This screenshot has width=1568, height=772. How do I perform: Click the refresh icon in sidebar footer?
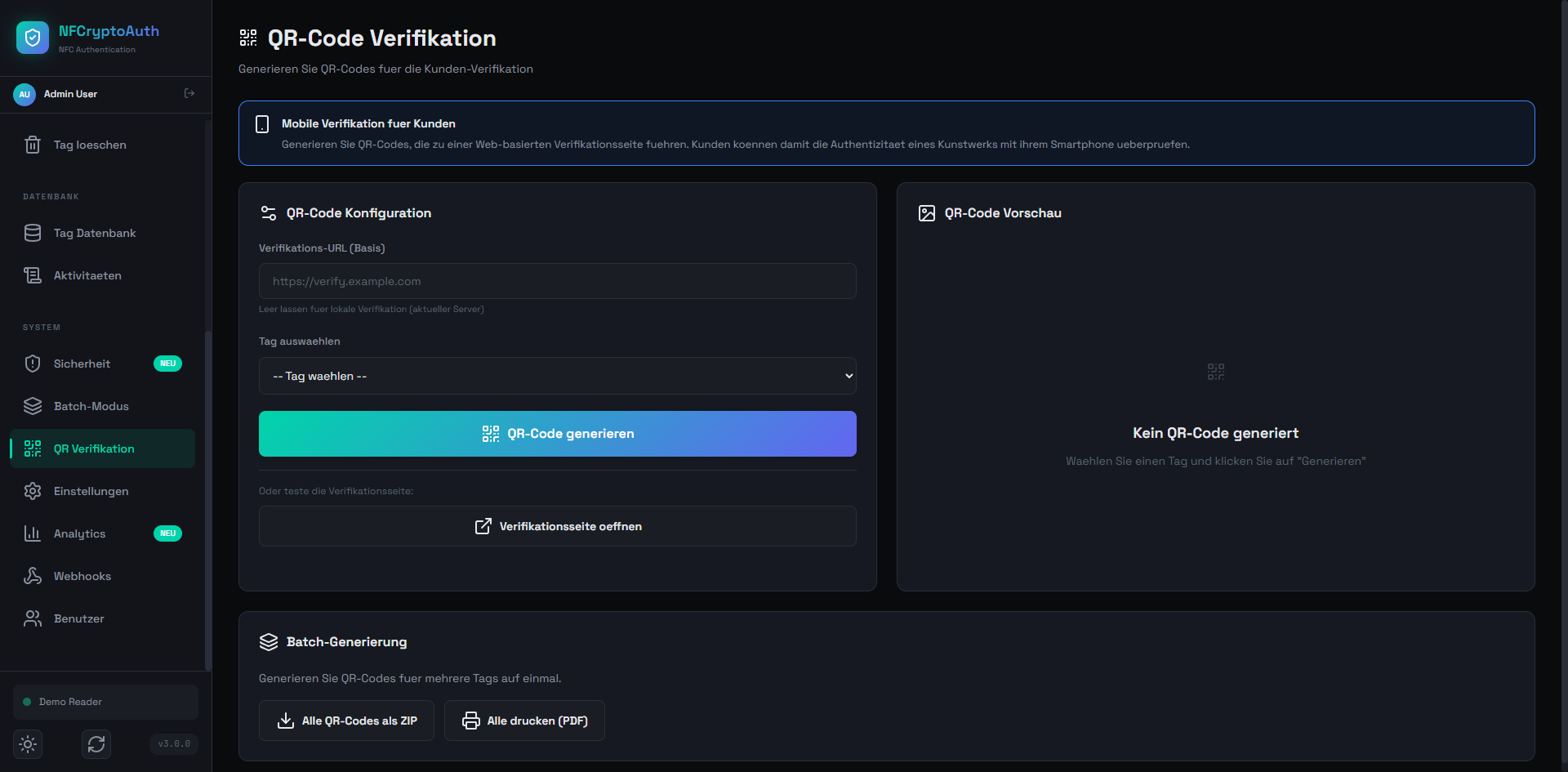(x=96, y=744)
